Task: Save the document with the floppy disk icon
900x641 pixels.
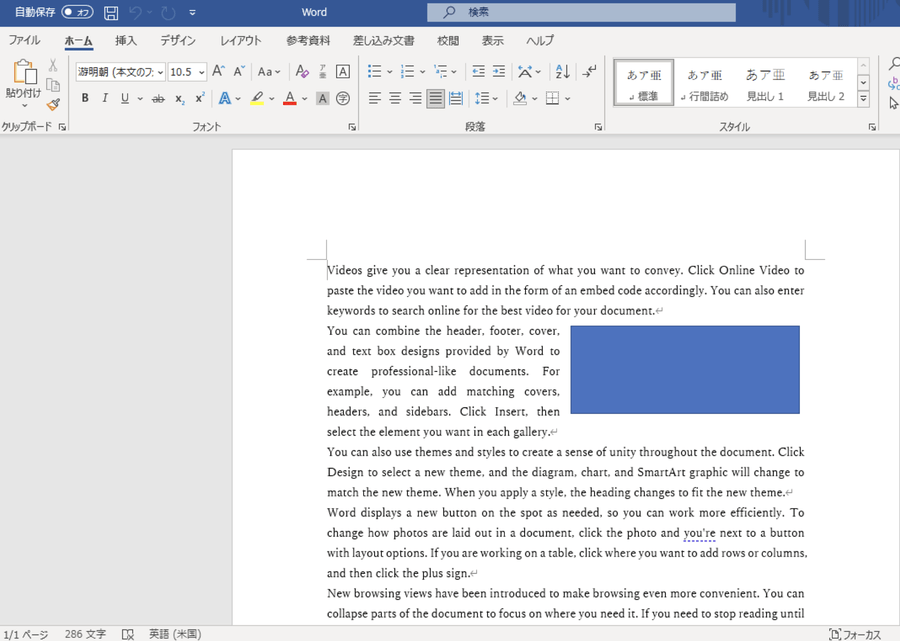Action: pyautogui.click(x=111, y=13)
